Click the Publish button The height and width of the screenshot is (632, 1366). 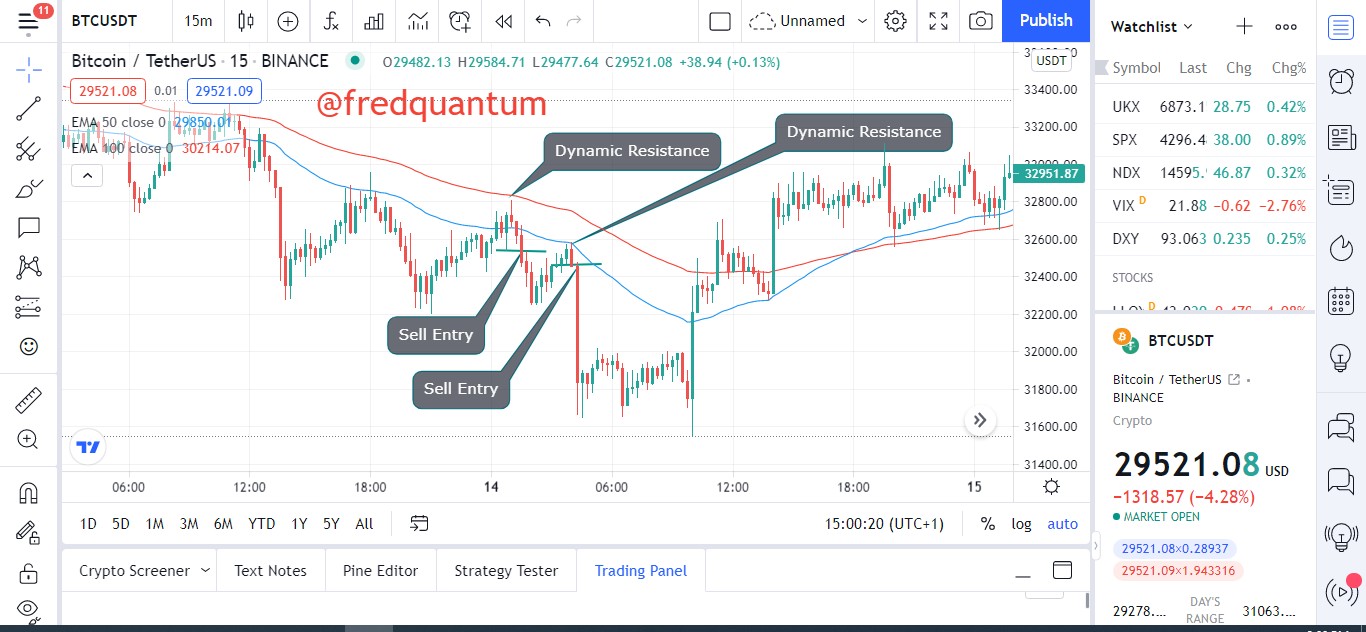tap(1046, 21)
